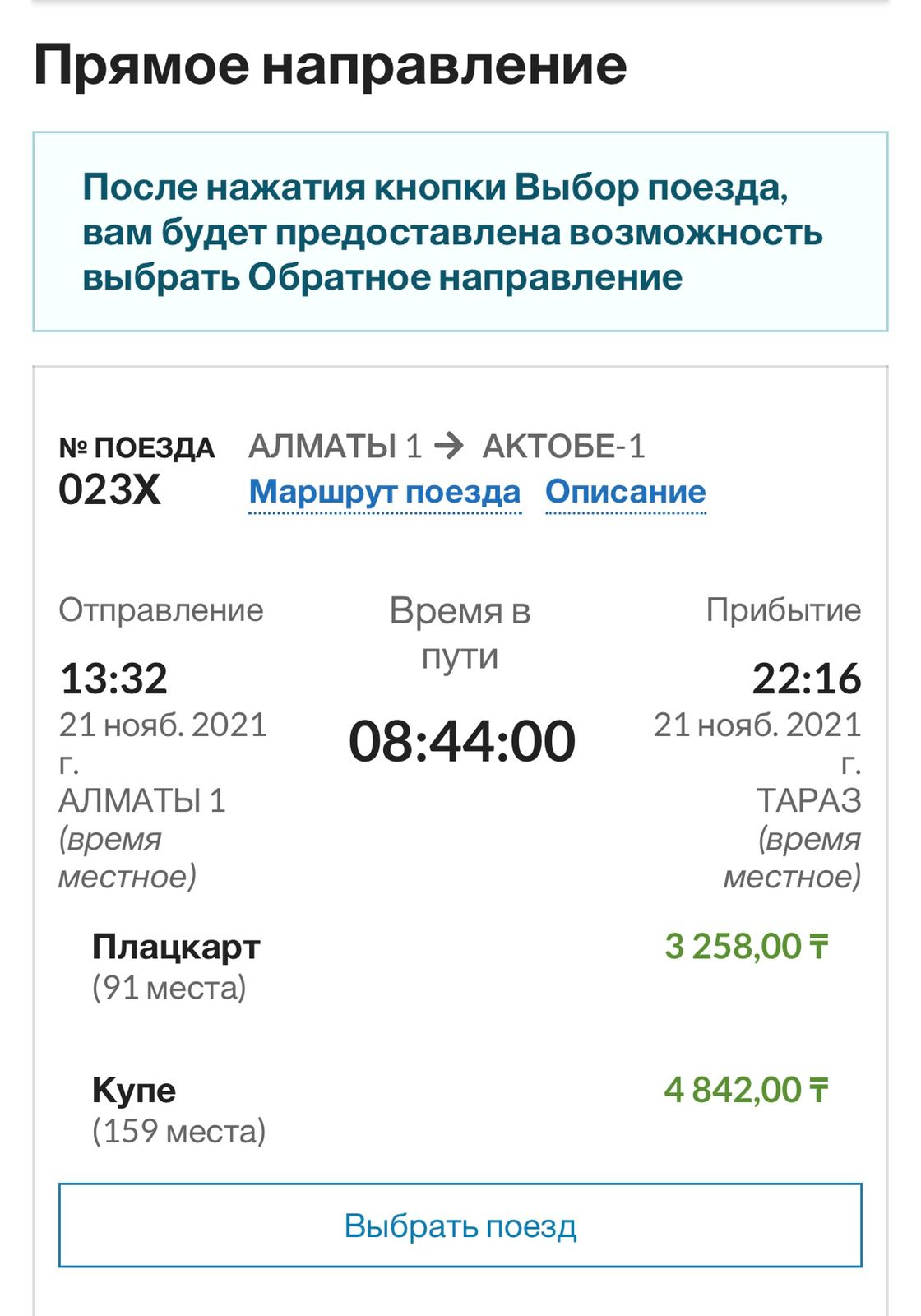
Task: Click the departure time 13:32
Action: point(113,679)
